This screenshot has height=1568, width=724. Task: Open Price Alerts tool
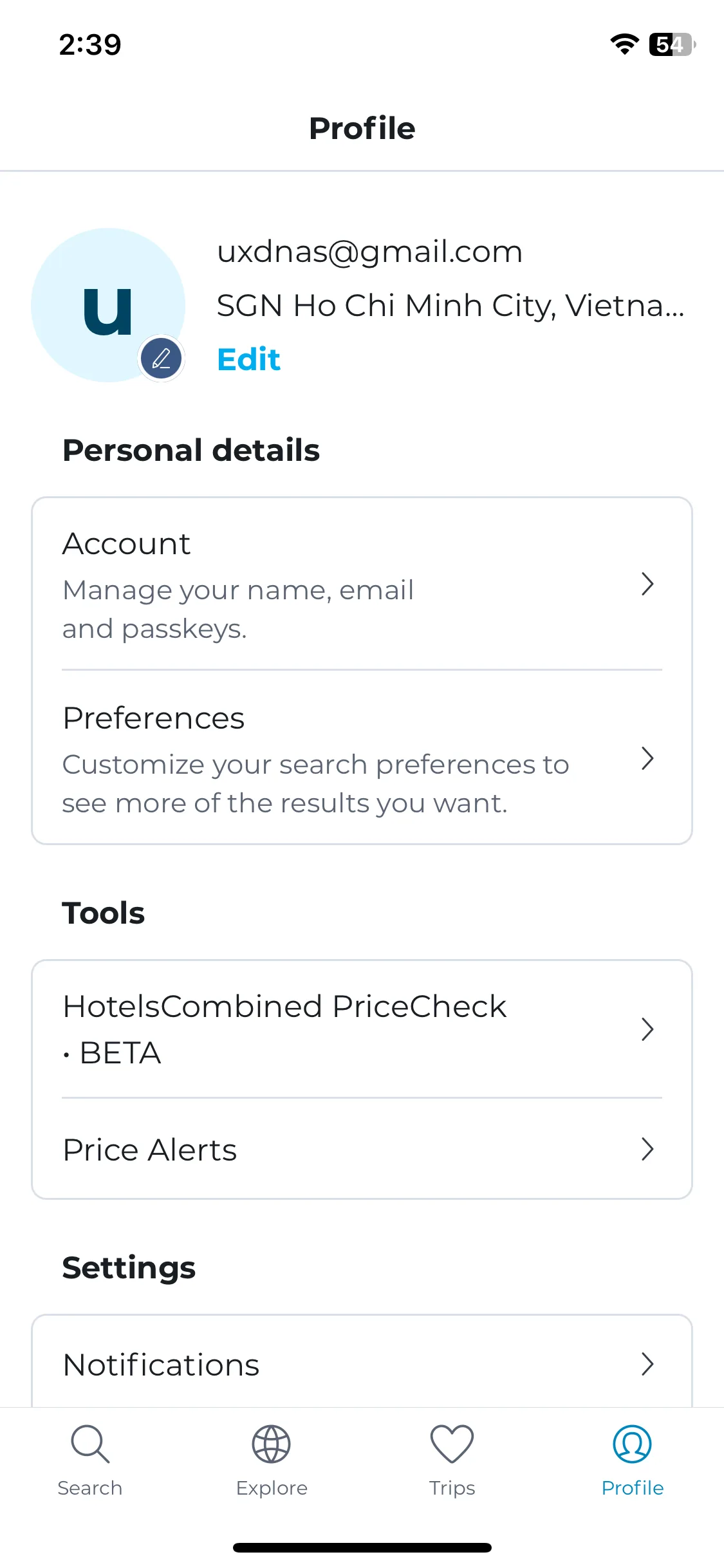(362, 1149)
